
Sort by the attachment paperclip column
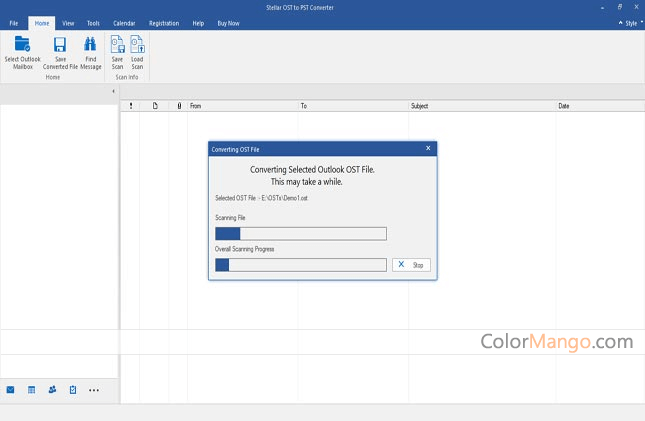pos(179,106)
